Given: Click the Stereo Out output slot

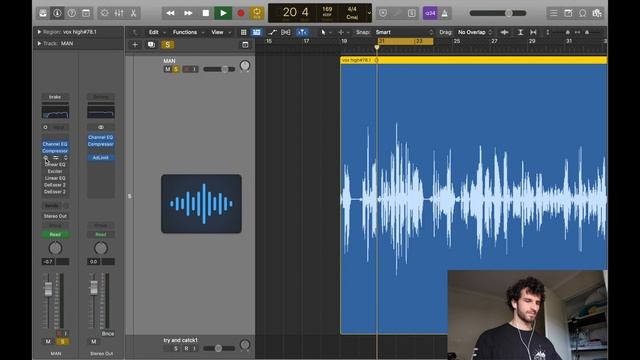Looking at the screenshot, I should [x=55, y=216].
